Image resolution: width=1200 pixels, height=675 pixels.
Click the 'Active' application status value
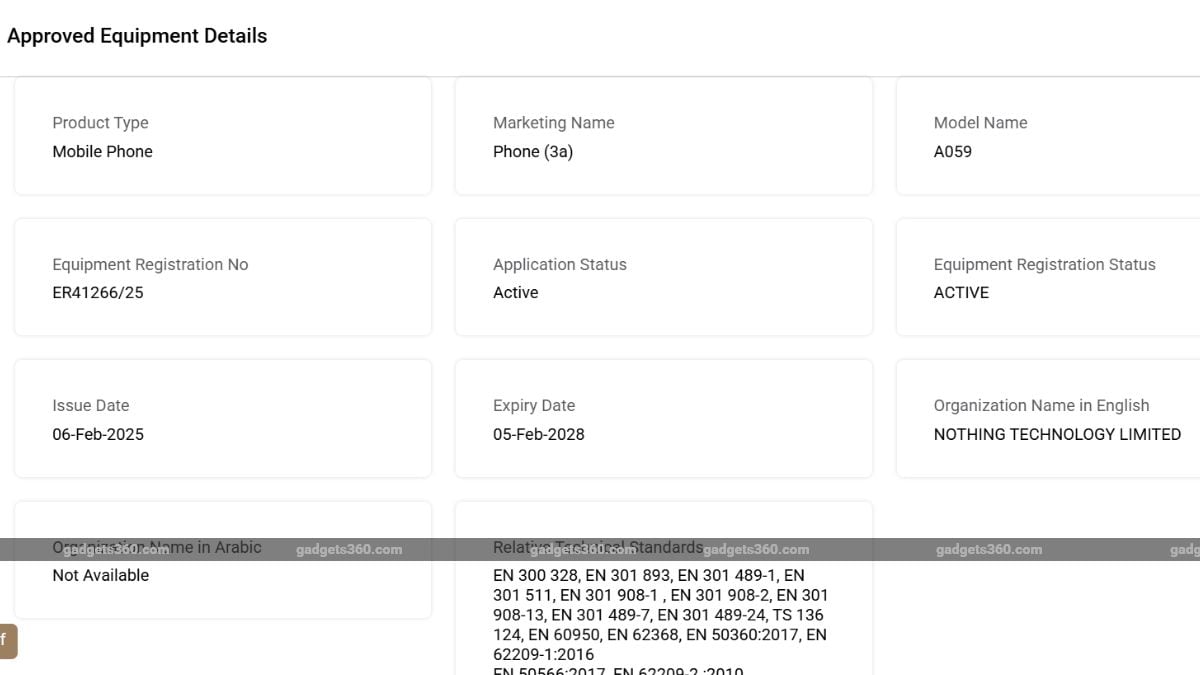coord(515,293)
